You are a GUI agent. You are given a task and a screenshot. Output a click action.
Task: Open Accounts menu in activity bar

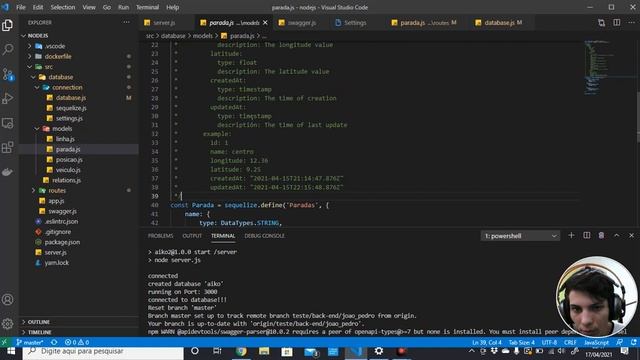(x=7, y=300)
